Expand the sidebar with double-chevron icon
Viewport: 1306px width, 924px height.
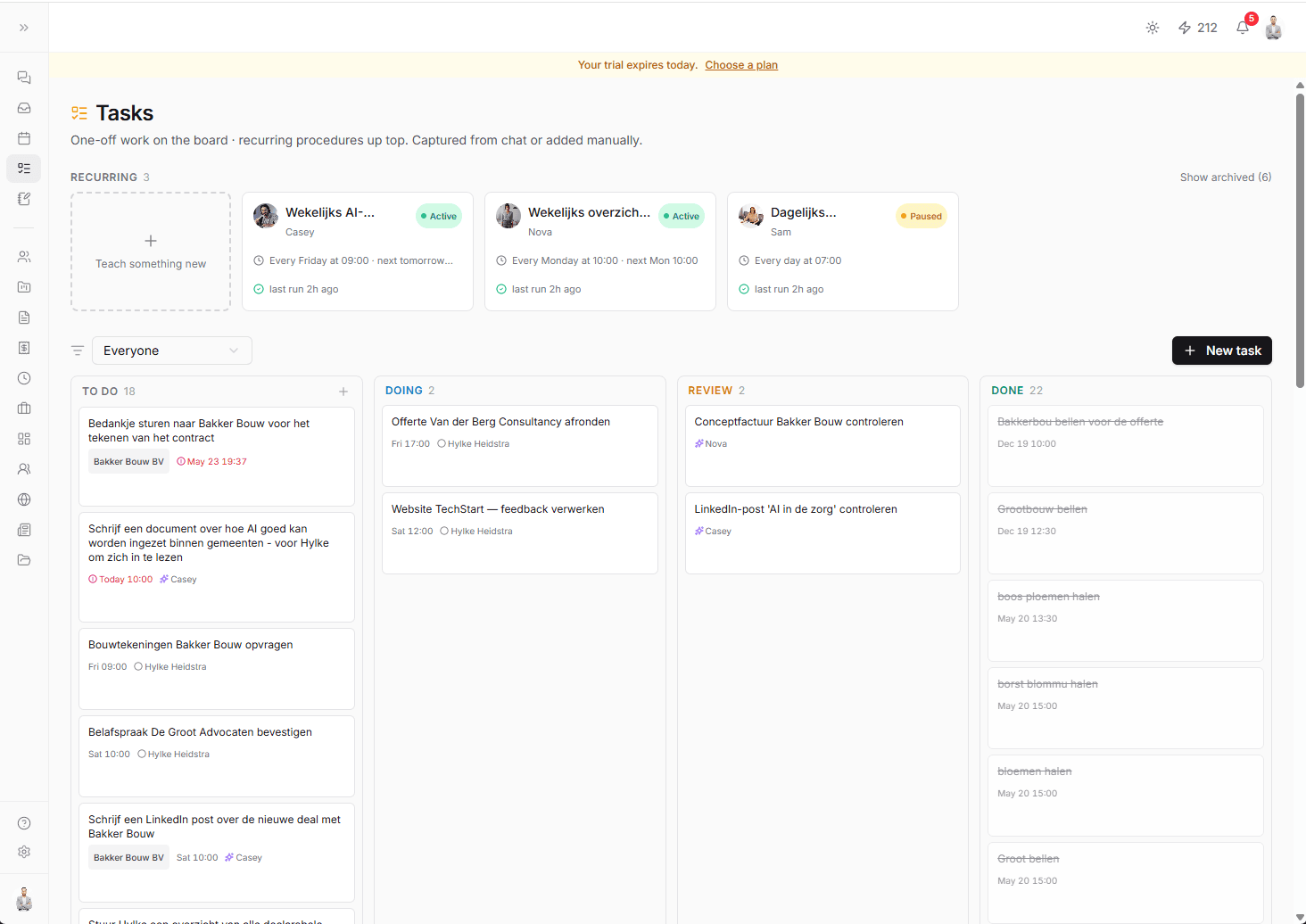pos(24,28)
